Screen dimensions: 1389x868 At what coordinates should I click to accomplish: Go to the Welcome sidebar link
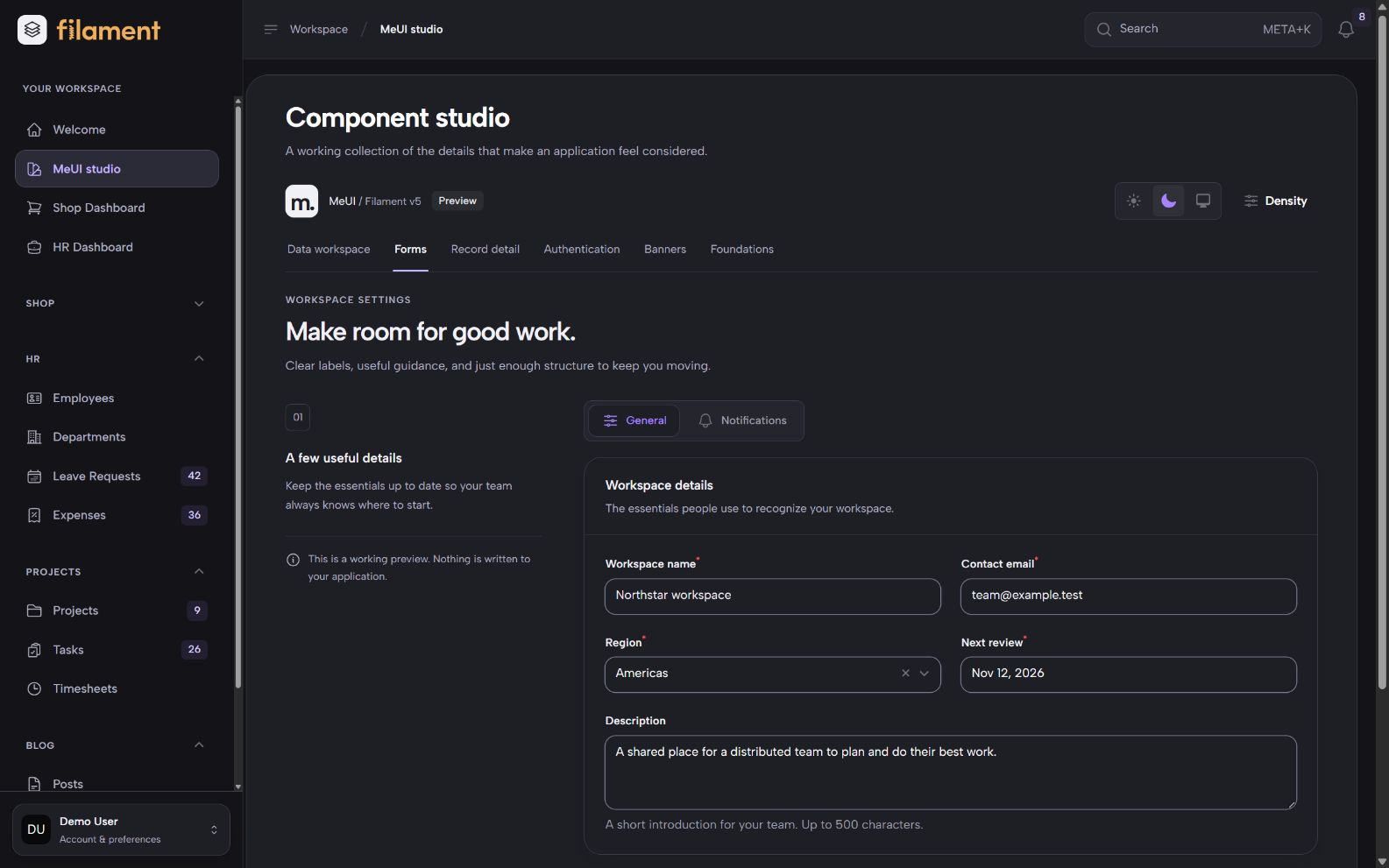pos(117,130)
